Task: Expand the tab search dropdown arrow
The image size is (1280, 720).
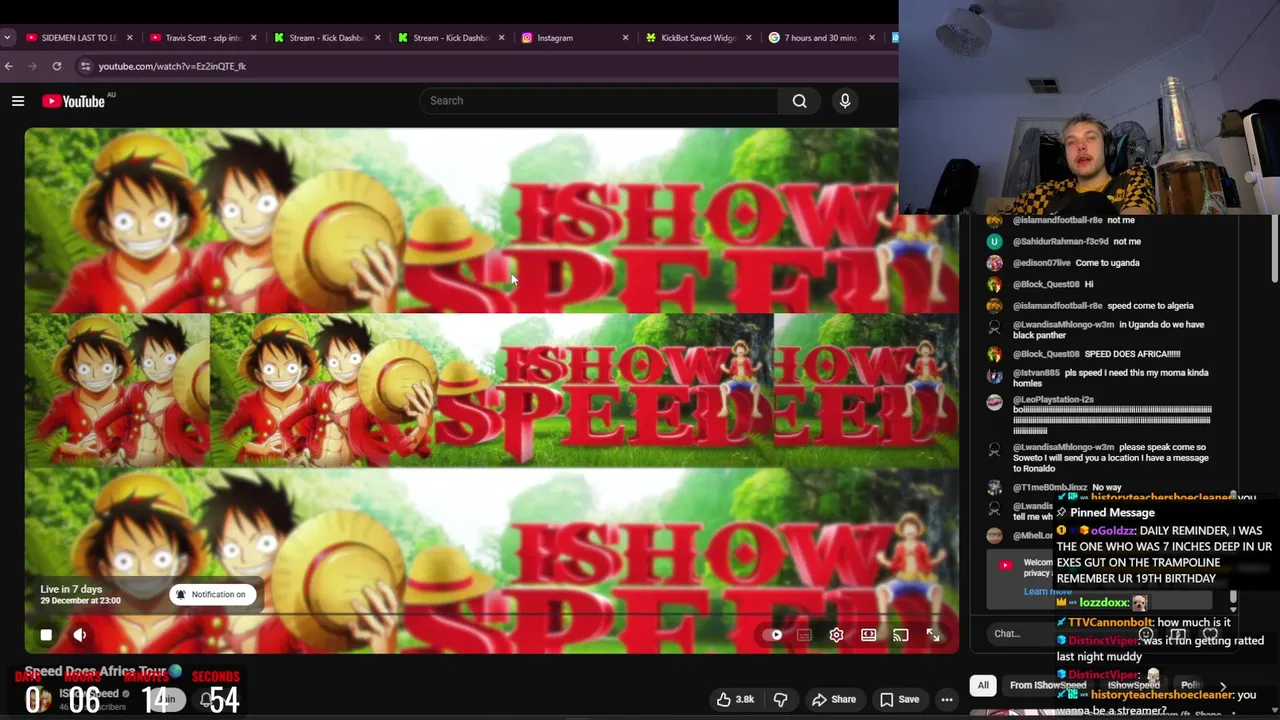Action: tap(7, 38)
